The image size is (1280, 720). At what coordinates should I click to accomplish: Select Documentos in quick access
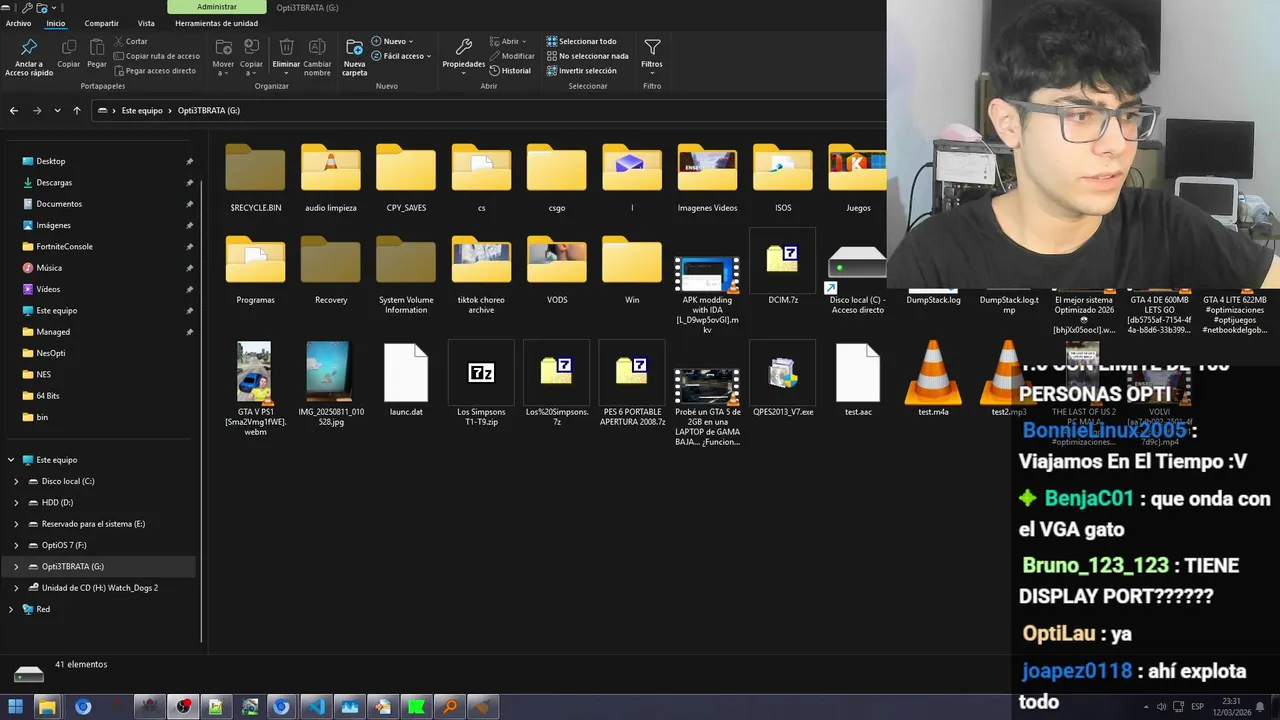pos(59,204)
